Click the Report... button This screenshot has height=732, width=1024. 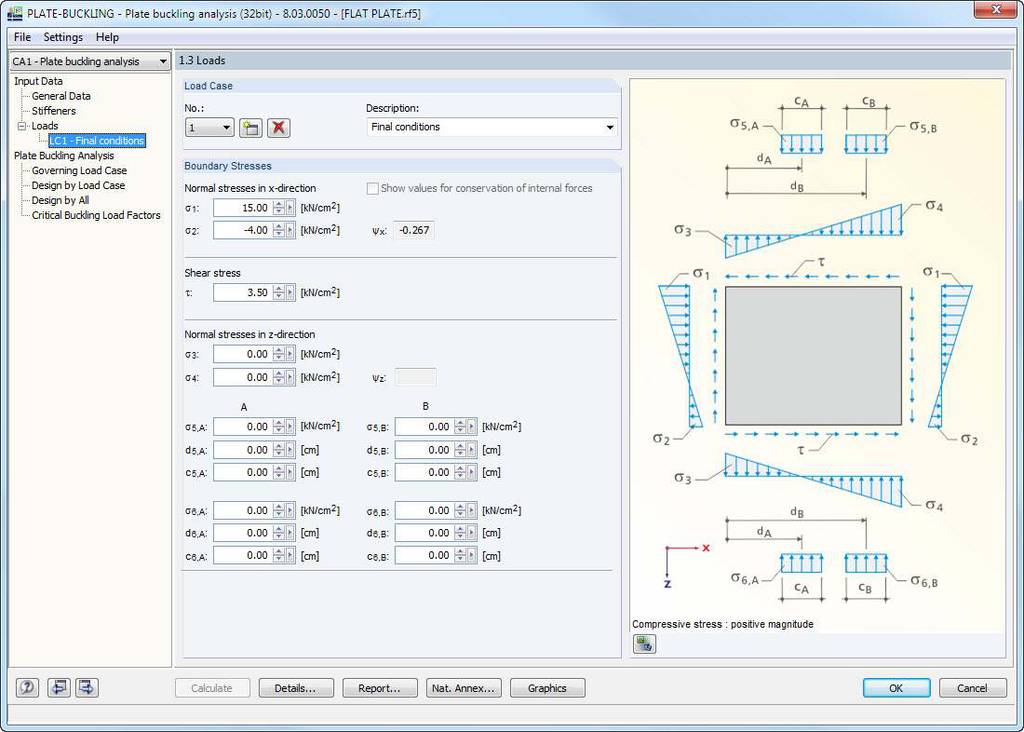click(x=379, y=688)
